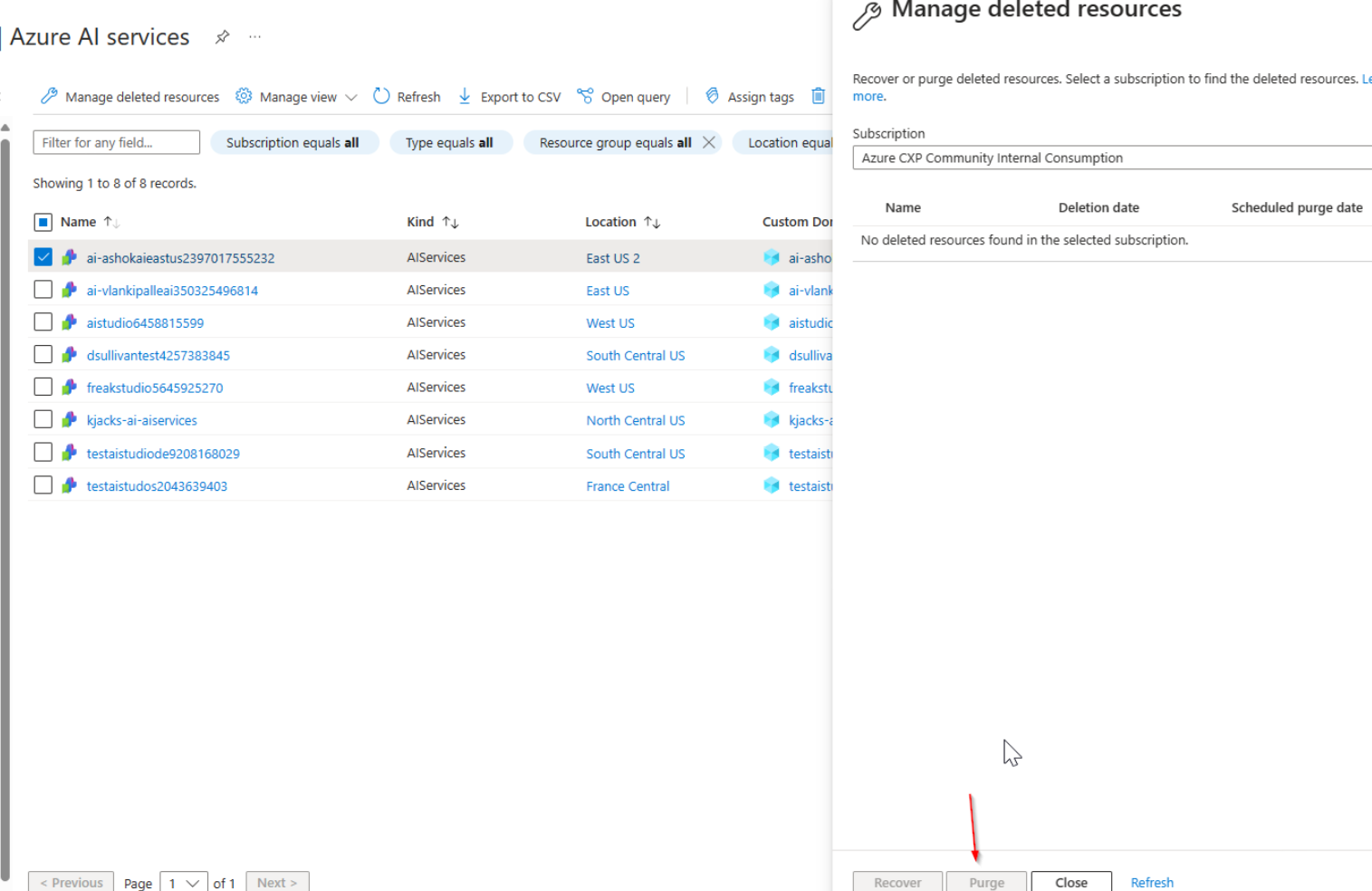Click the Refresh link in panel footer
Screen dimensions: 1372x891
[x=1152, y=882]
